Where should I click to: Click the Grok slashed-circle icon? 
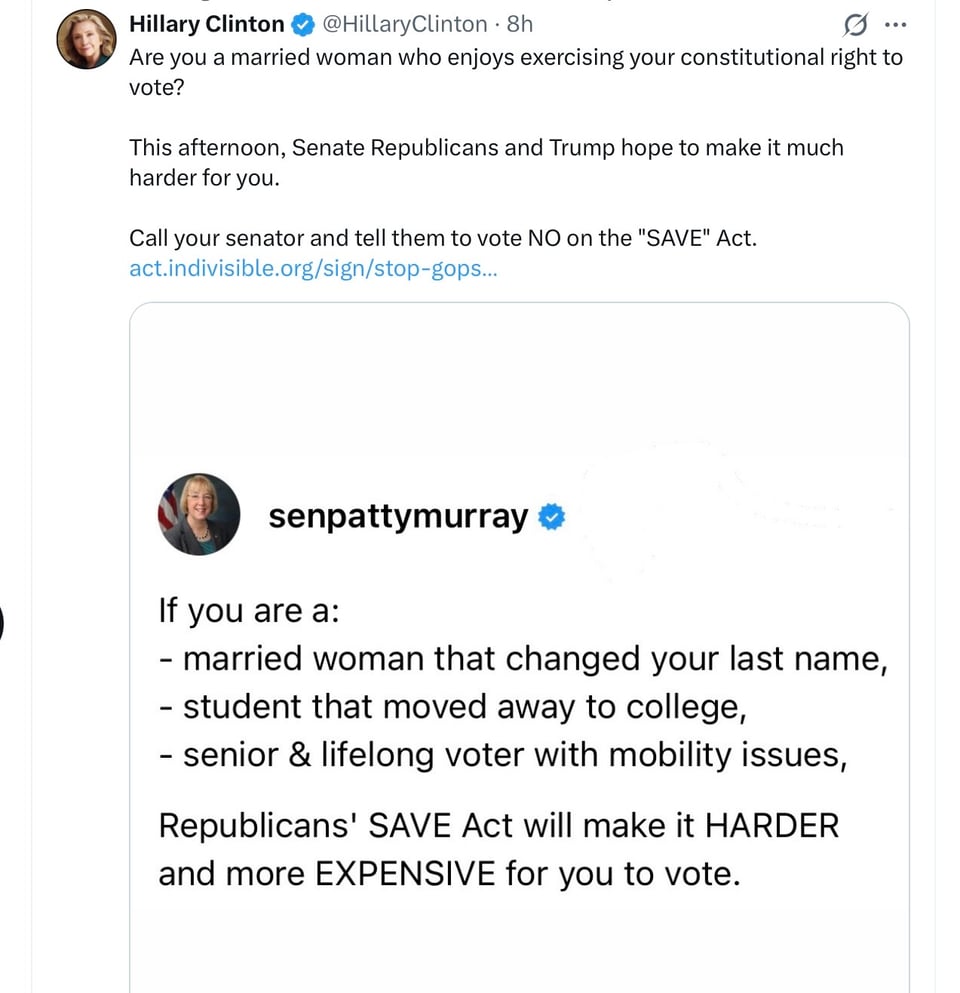click(x=855, y=23)
